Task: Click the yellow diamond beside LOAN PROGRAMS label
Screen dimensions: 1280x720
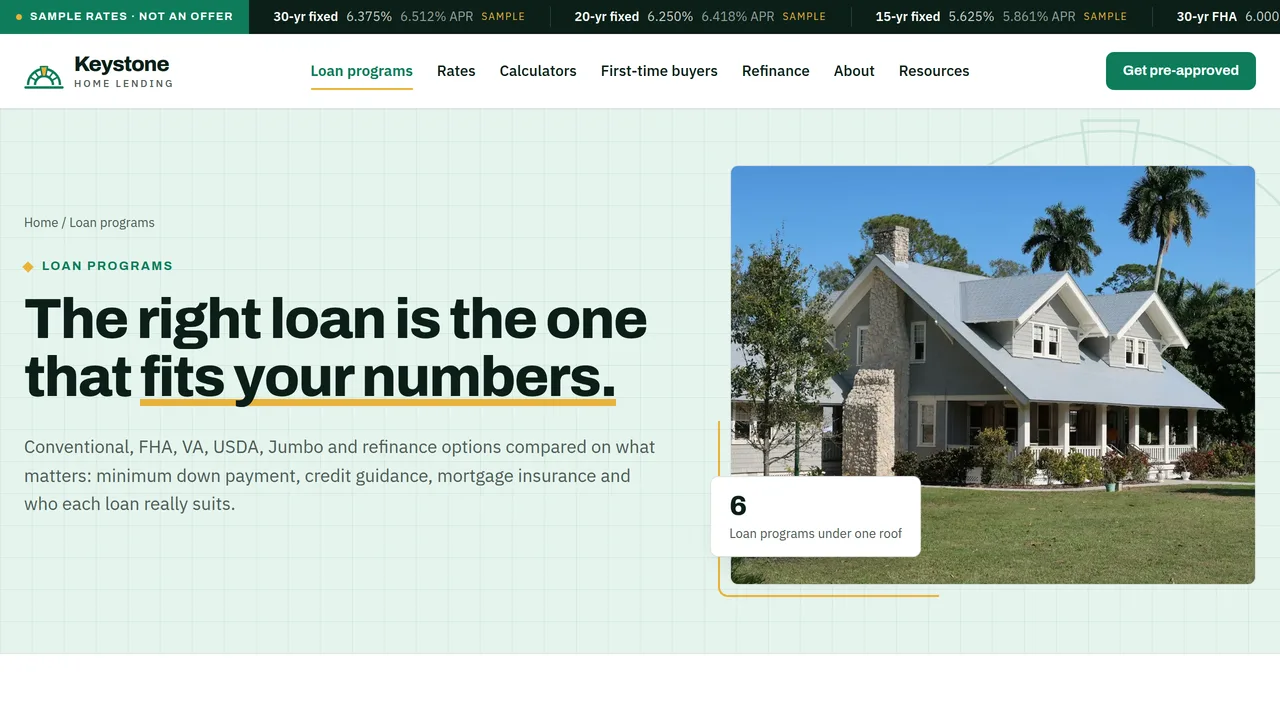Action: pos(28,266)
